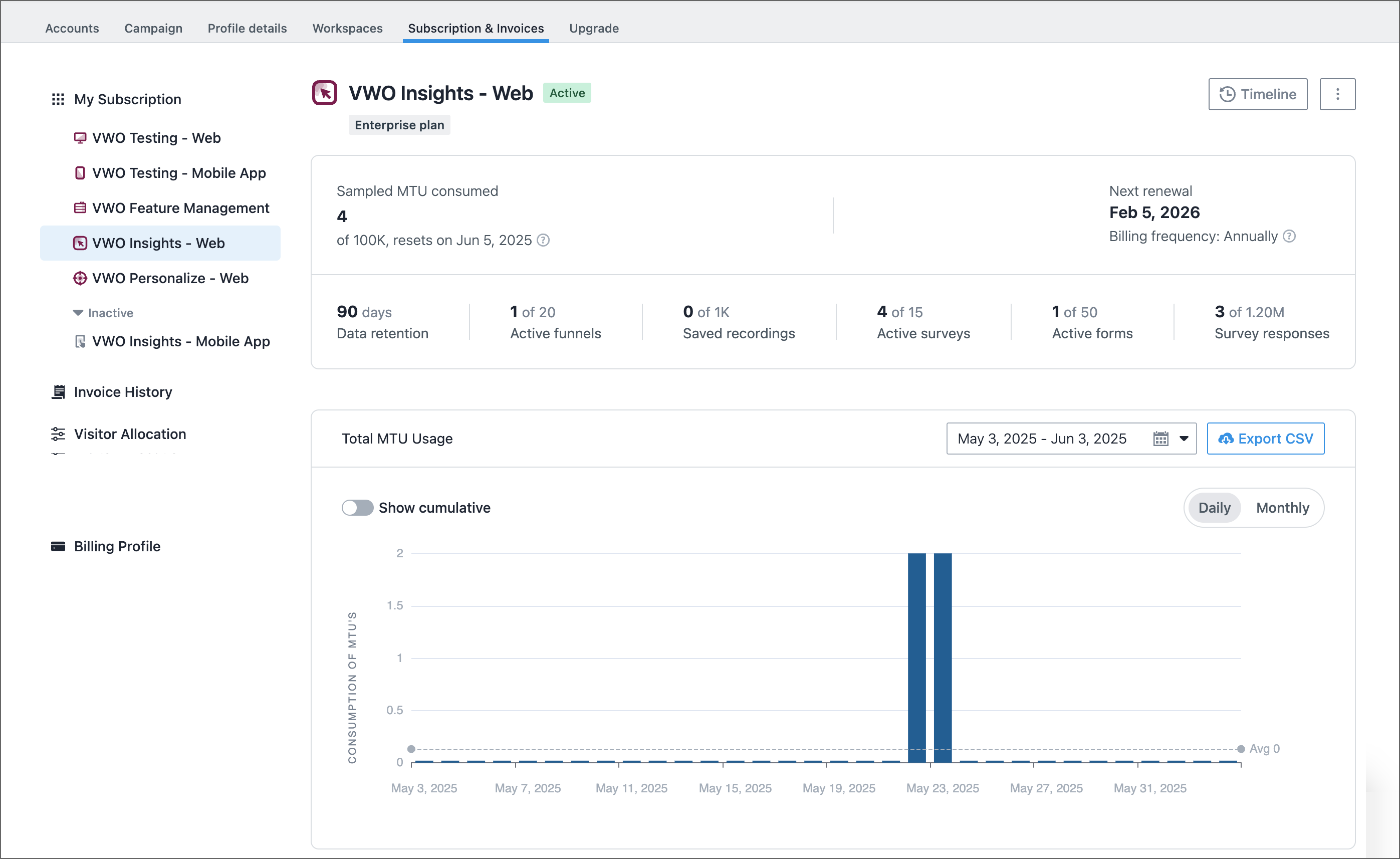
Task: Select the Daily view option
Action: click(1214, 508)
